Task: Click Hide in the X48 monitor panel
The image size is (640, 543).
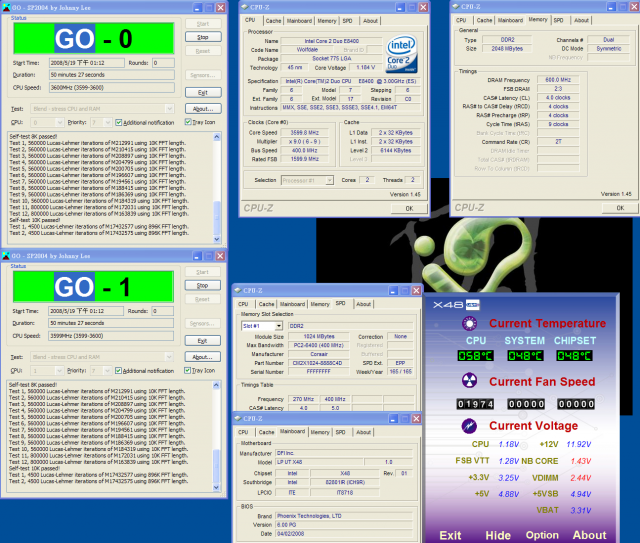Action: click(498, 535)
